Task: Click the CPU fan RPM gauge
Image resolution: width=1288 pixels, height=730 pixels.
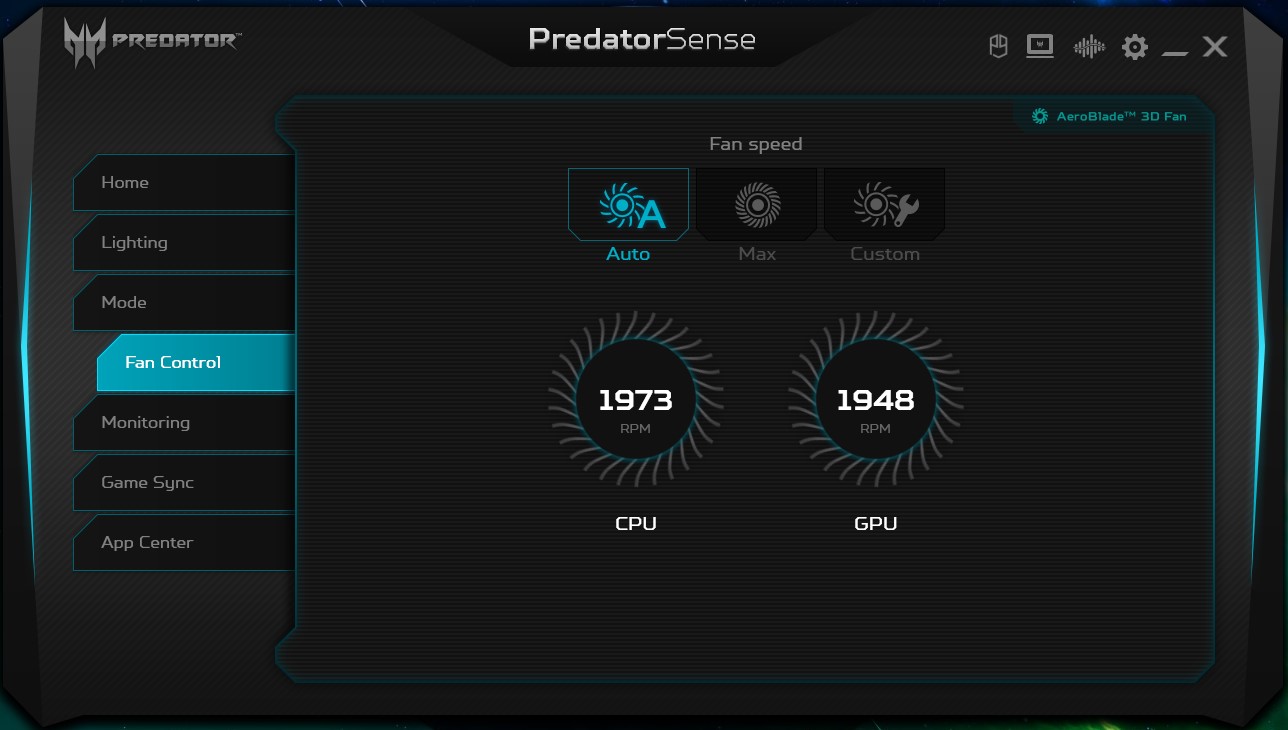Action: coord(636,400)
